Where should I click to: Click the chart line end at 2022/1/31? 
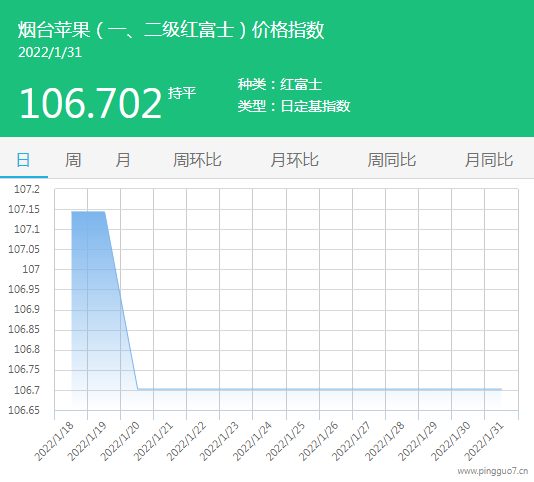pyautogui.click(x=501, y=389)
